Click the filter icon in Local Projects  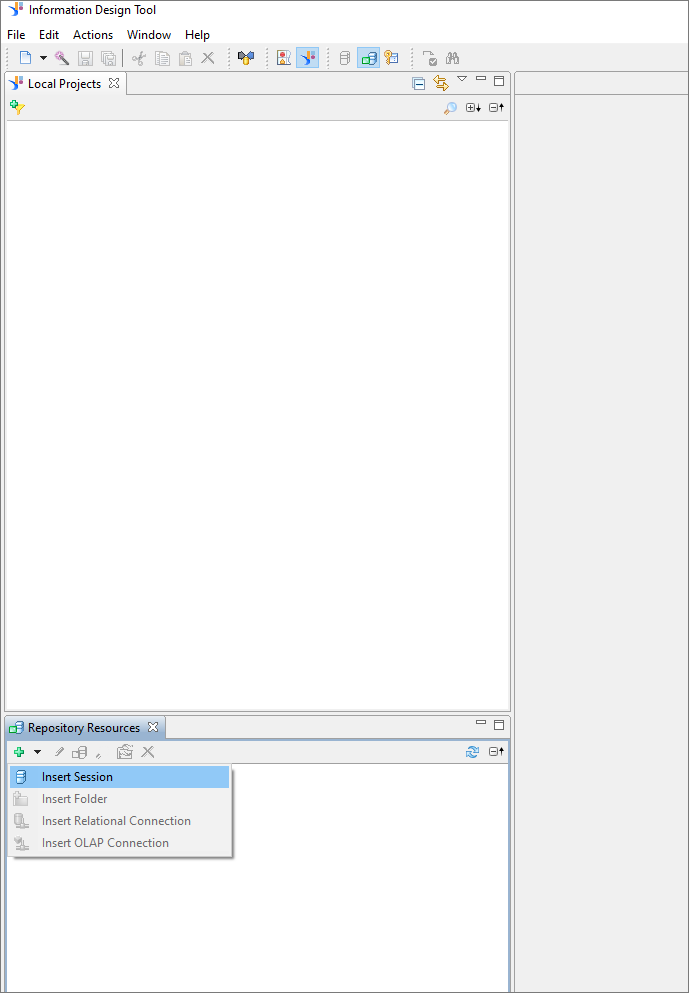pyautogui.click(x=17, y=107)
